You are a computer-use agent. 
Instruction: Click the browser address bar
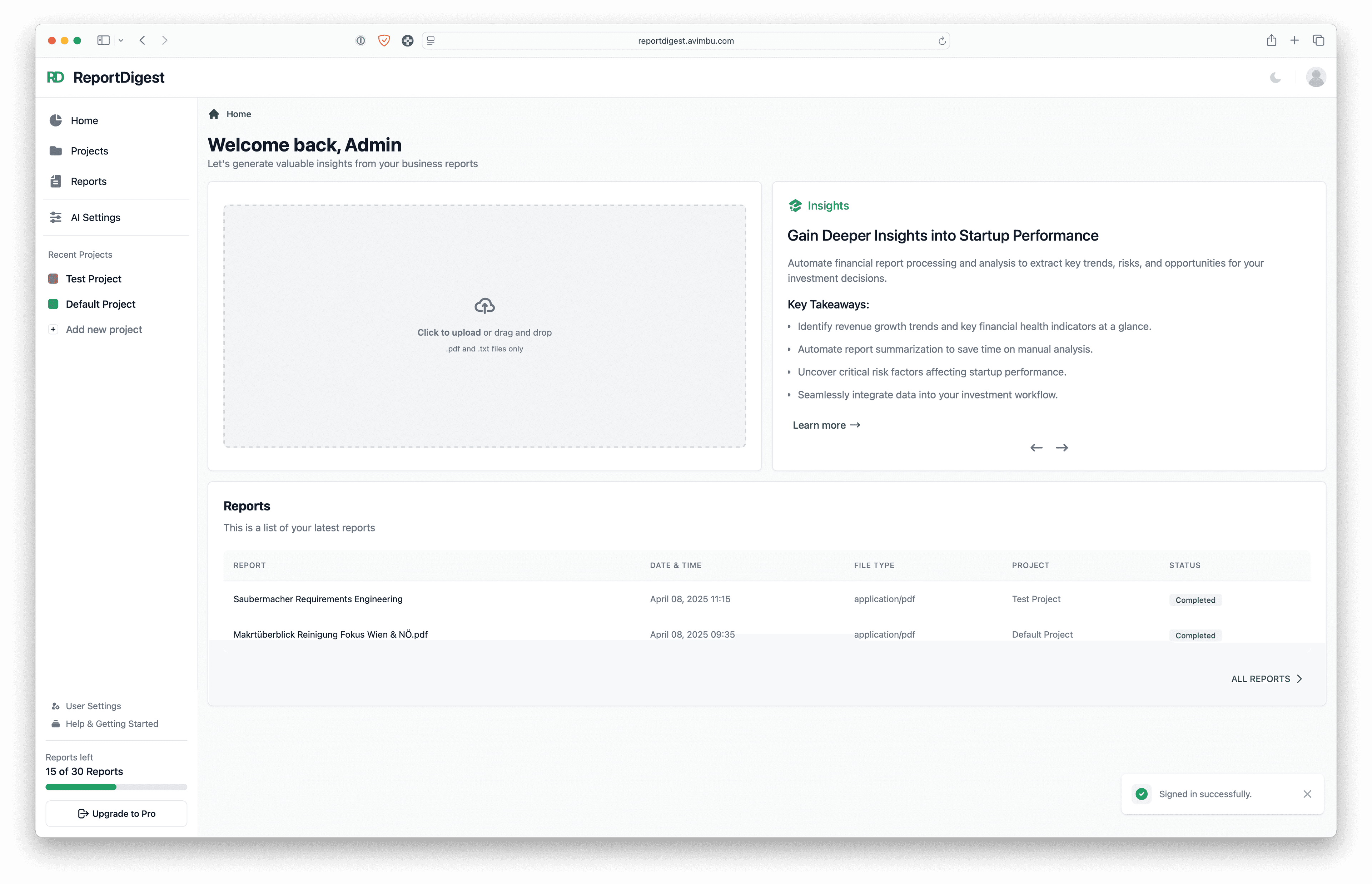(x=686, y=40)
